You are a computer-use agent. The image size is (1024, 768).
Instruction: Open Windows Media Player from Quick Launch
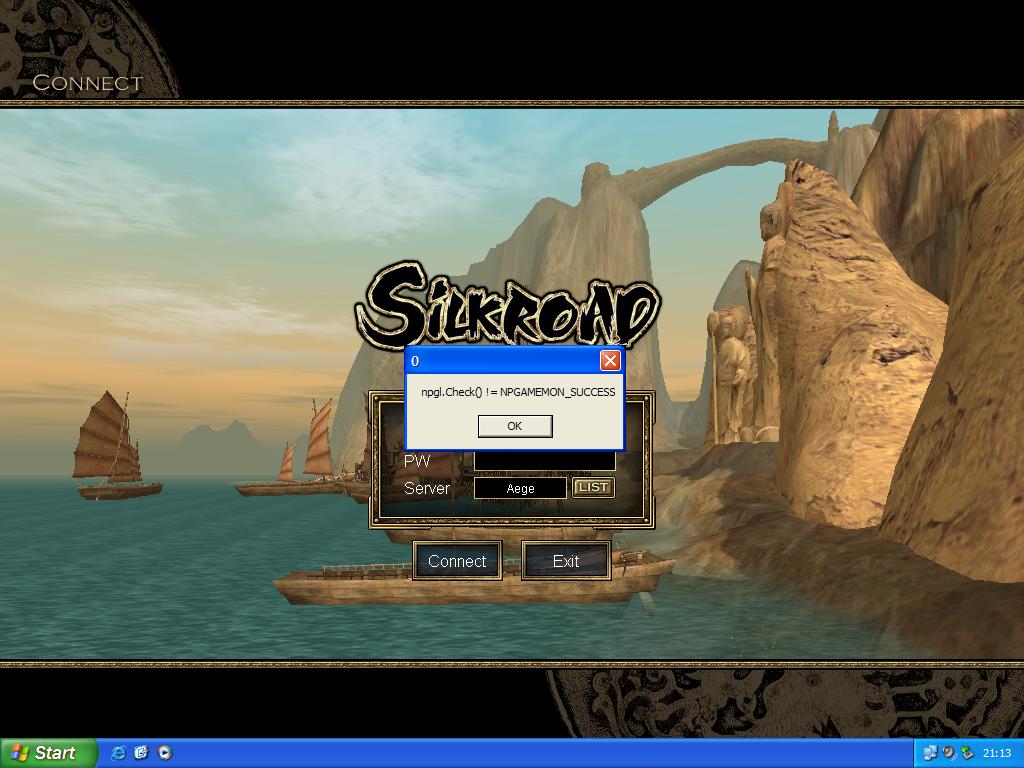click(165, 753)
